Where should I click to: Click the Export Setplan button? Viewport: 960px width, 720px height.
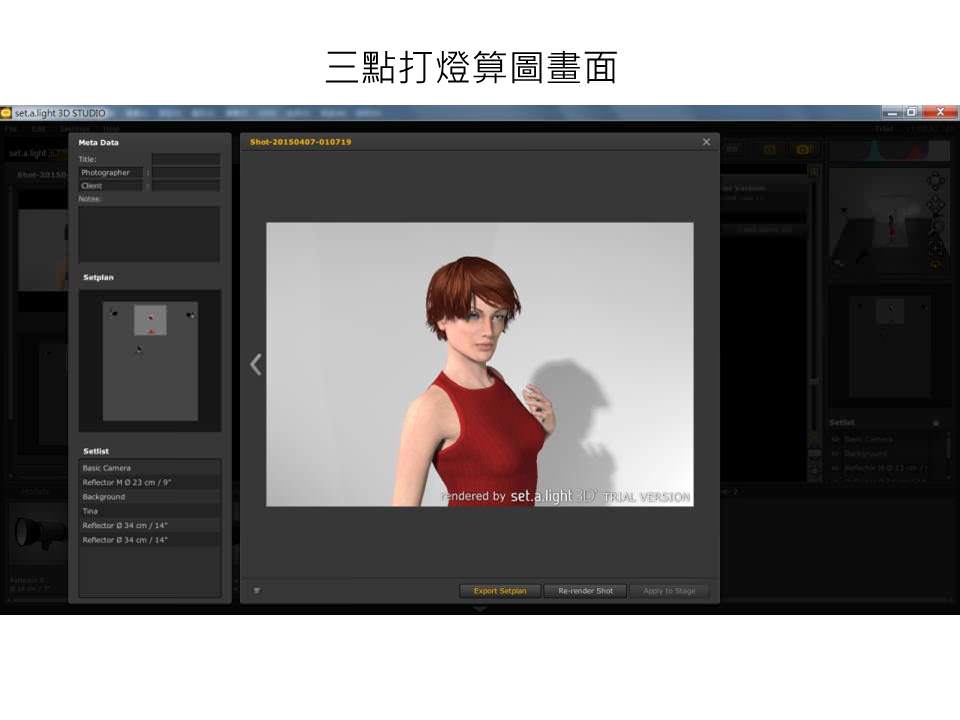500,591
